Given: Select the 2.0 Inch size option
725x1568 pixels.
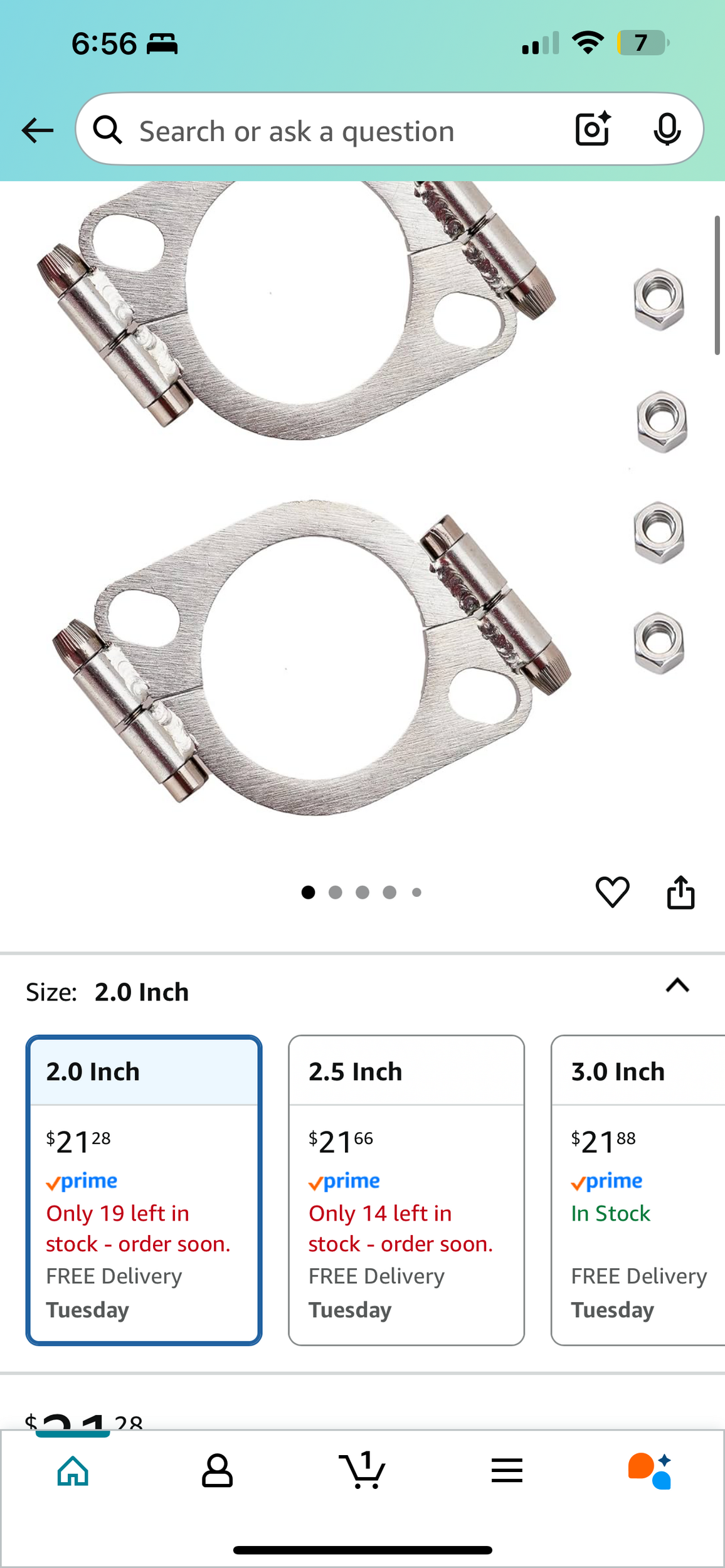Looking at the screenshot, I should (144, 1190).
